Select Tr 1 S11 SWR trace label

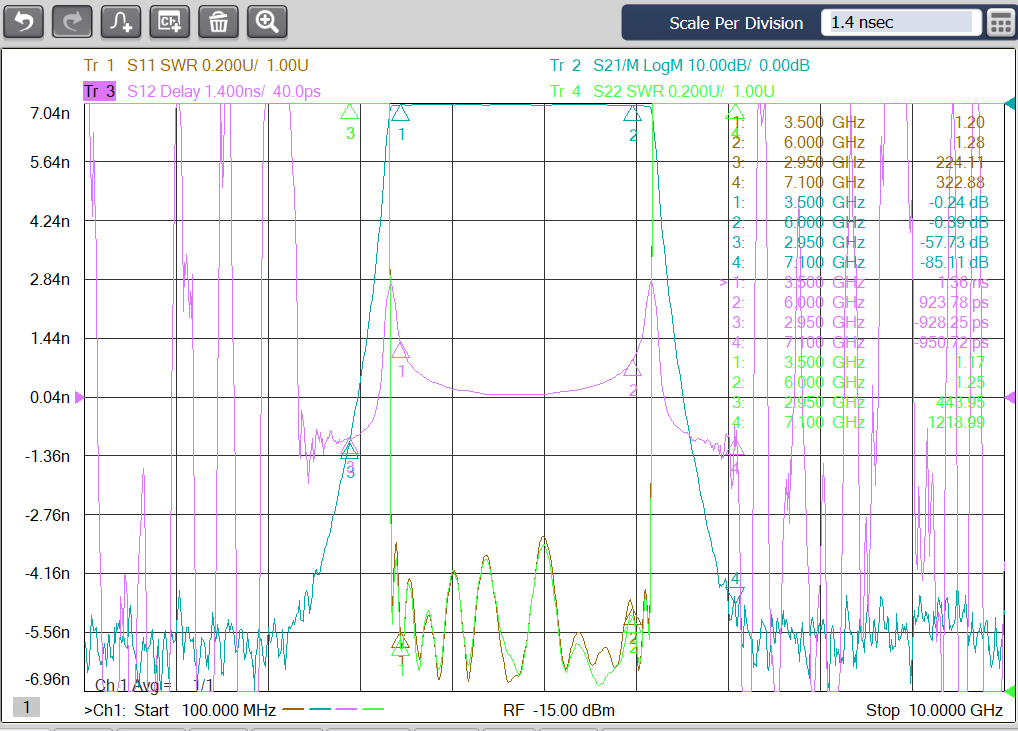(196, 66)
